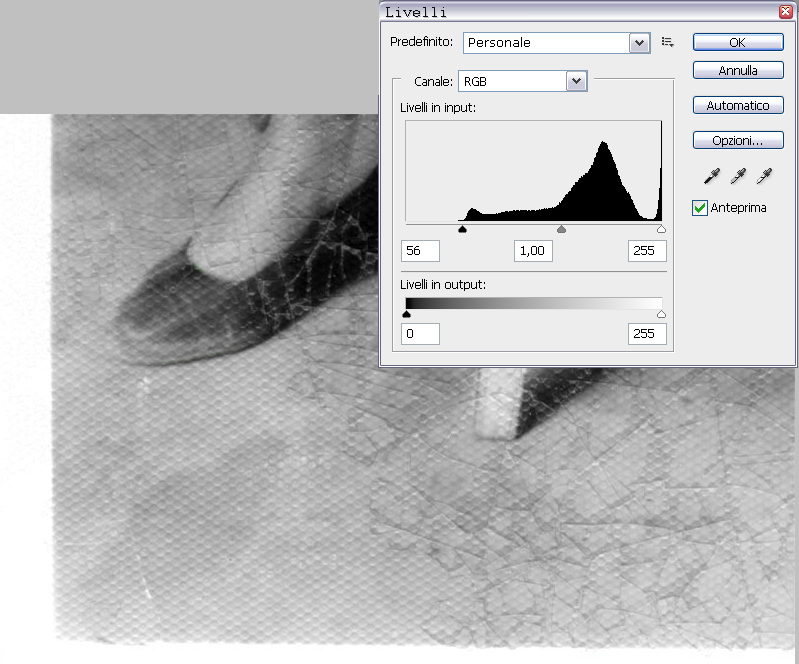Screen dimensions: 799x664
Task: Open the Predefinito preset dropdown
Action: [639, 43]
